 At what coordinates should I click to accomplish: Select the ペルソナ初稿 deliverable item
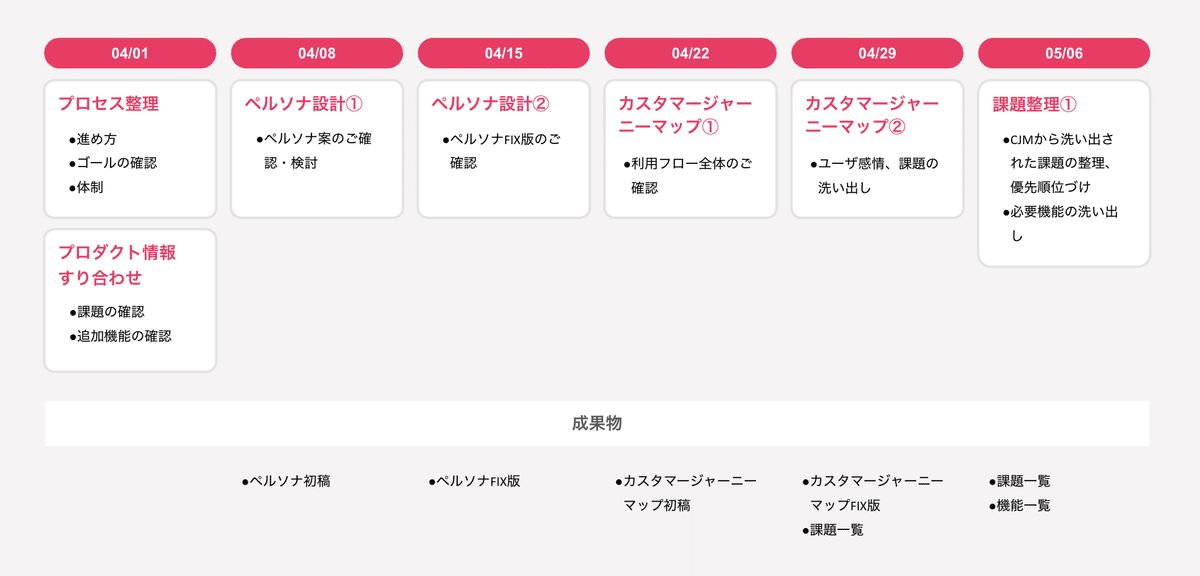(x=286, y=481)
